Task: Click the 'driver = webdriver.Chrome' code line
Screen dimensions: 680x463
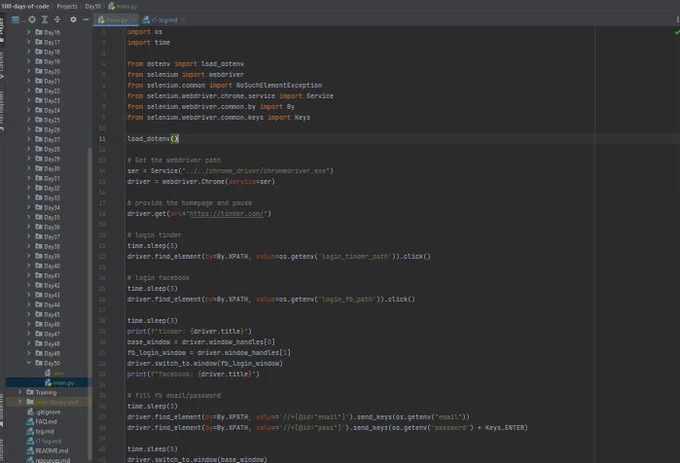Action: point(201,182)
